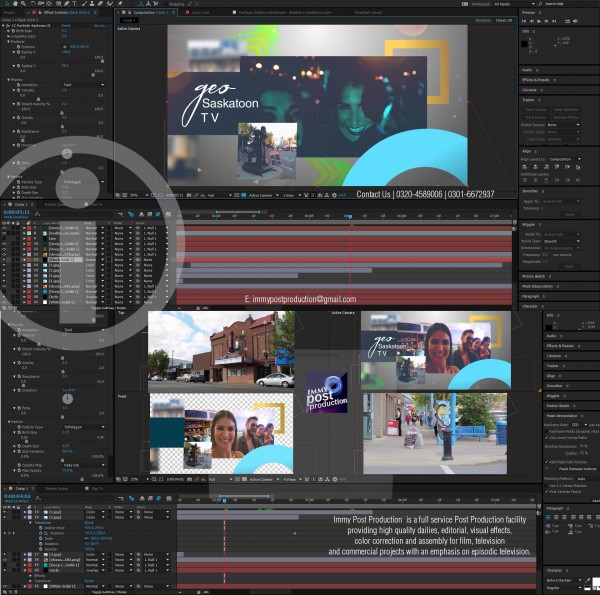Collapse the CC Particle Systems II effect
The image size is (600, 595).
[x=3, y=26]
